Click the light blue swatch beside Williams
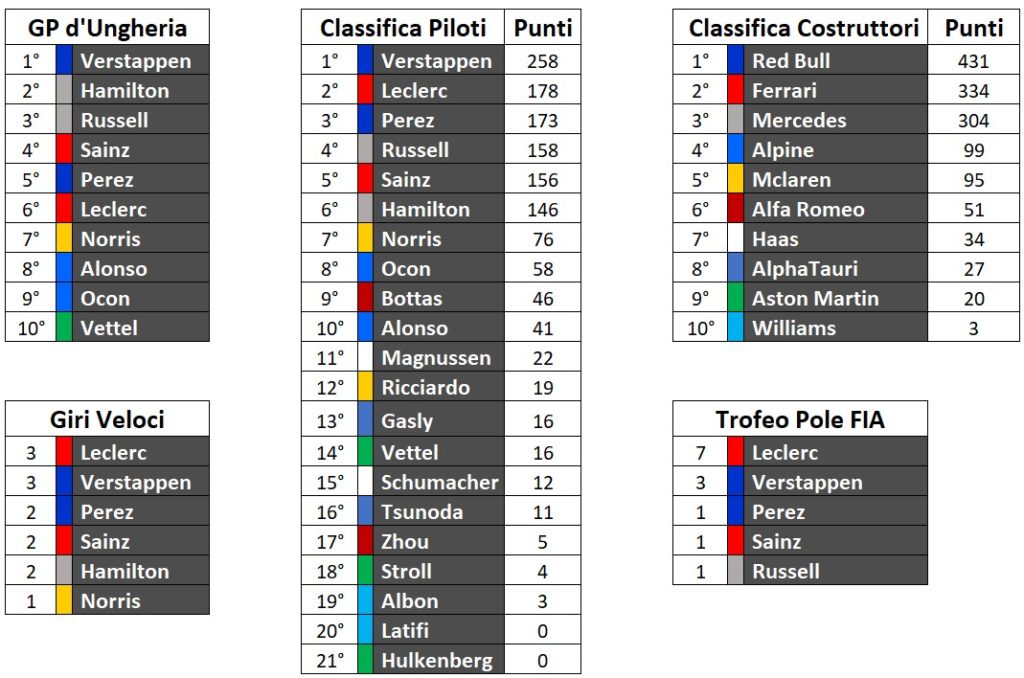Image resolution: width=1024 pixels, height=678 pixels. pos(735,328)
